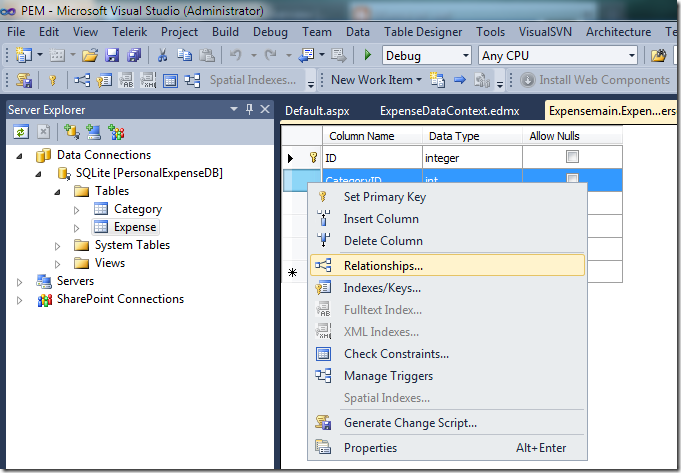Open the Debug configuration dropdown

click(466, 56)
